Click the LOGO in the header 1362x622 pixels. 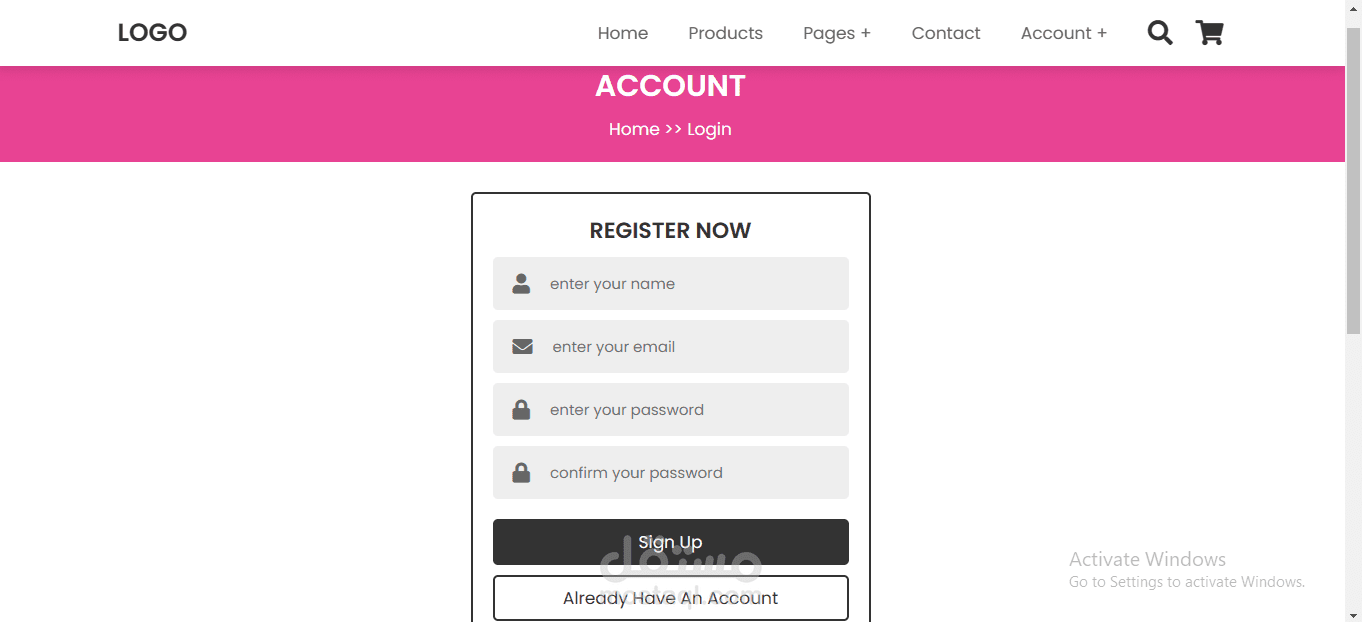pos(152,33)
